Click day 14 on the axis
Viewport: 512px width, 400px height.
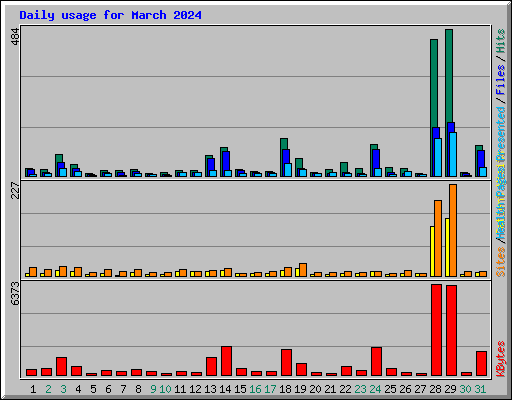[225, 389]
